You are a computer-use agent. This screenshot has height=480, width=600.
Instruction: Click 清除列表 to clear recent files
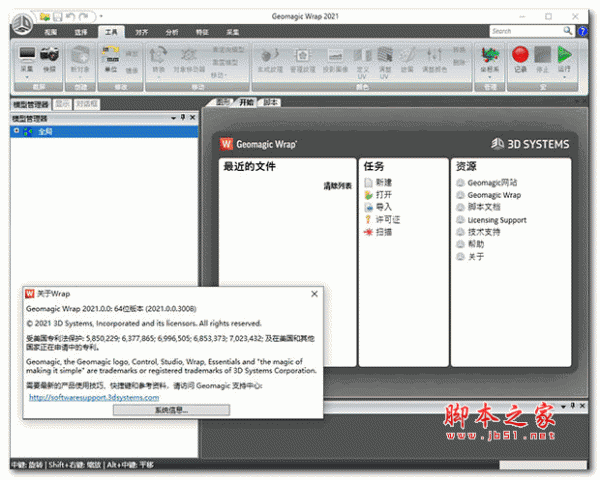(x=338, y=186)
